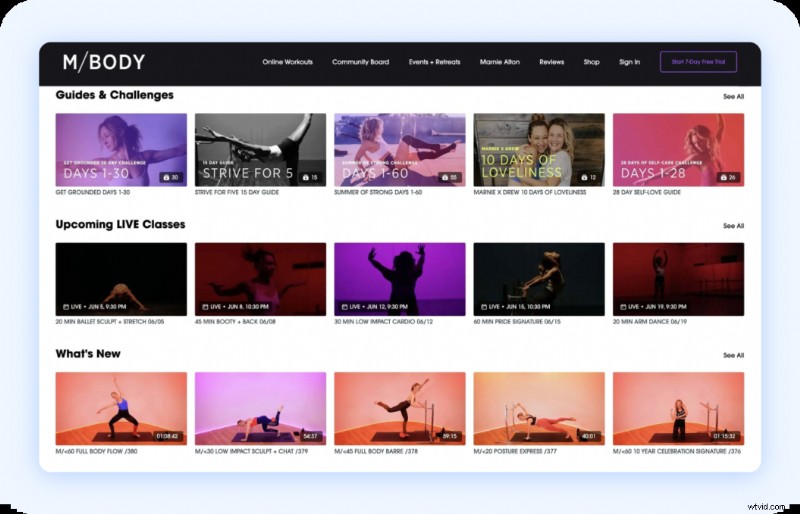The height and width of the screenshot is (514, 800).
Task: Click 28 DAY SELF-LOVE GUIDE title
Action: tap(646, 192)
